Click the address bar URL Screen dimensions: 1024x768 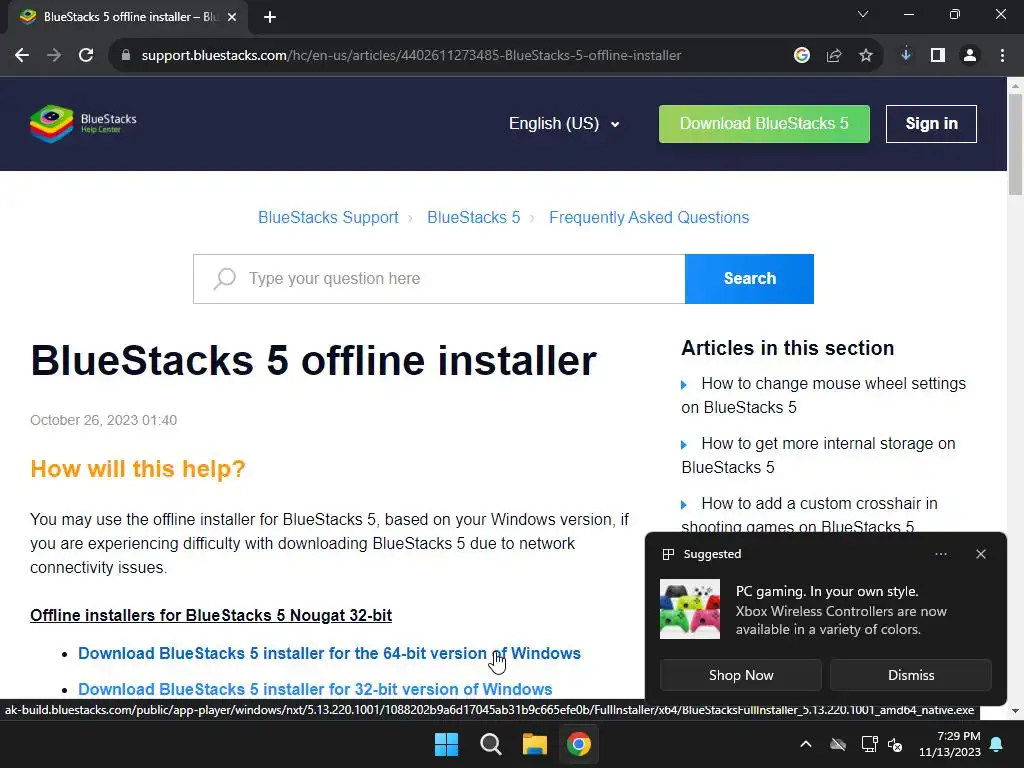click(x=411, y=56)
